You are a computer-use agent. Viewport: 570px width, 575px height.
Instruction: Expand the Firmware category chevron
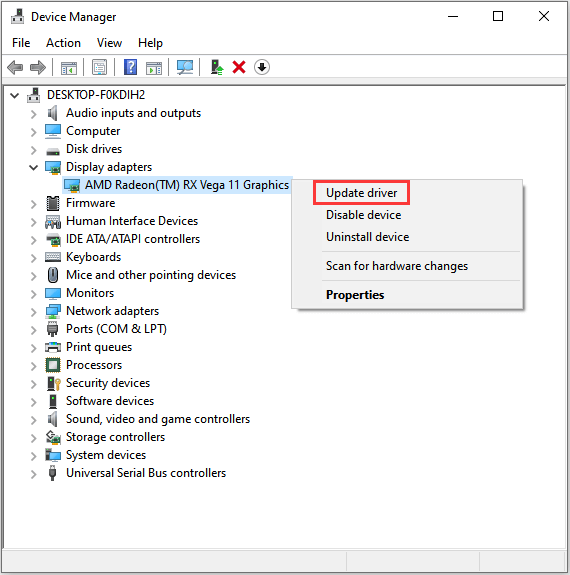click(33, 204)
